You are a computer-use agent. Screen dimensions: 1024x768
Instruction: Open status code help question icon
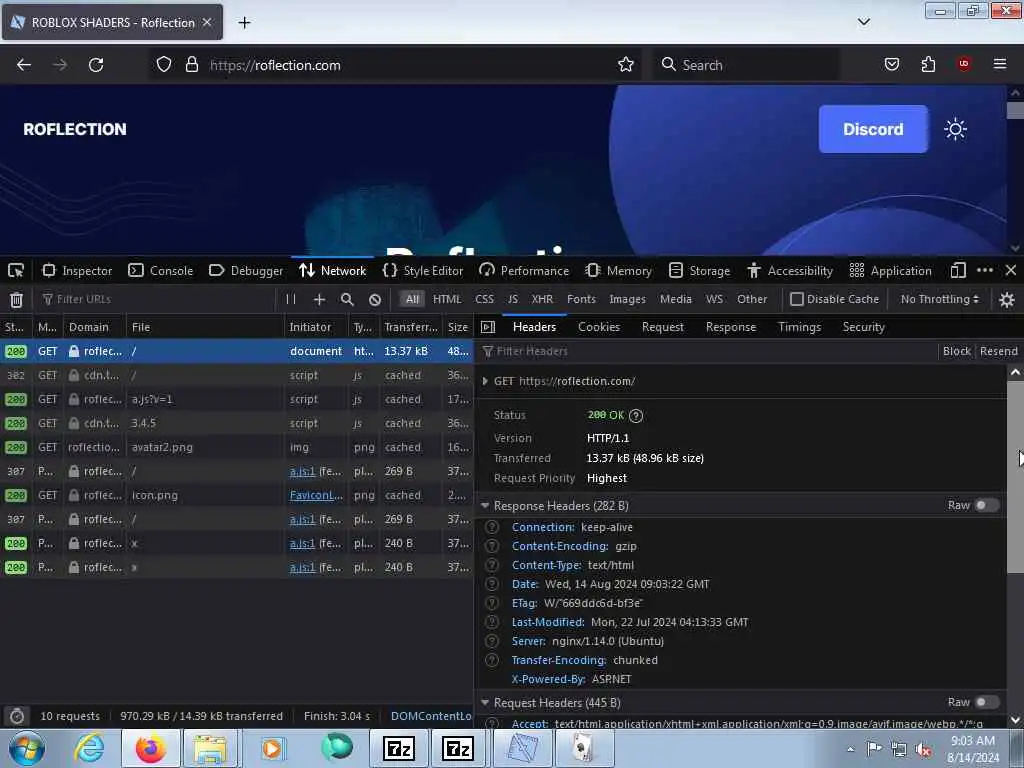[x=635, y=415]
